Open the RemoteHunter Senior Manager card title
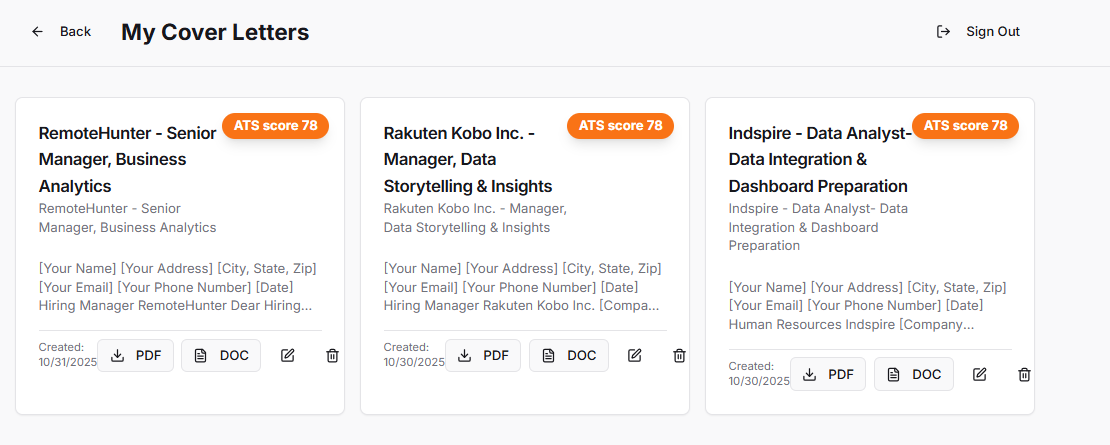Viewport: 1110px width, 445px height. tap(127, 159)
